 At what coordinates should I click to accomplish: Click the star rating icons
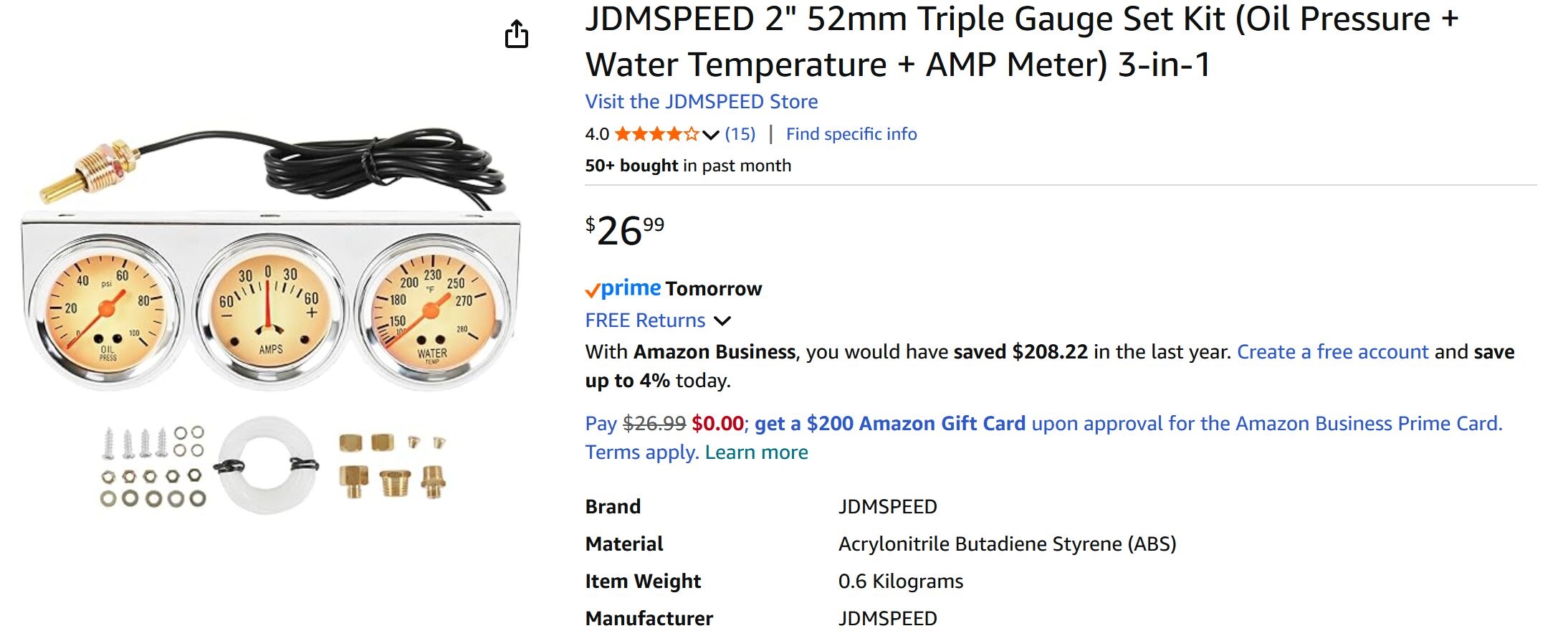656,134
